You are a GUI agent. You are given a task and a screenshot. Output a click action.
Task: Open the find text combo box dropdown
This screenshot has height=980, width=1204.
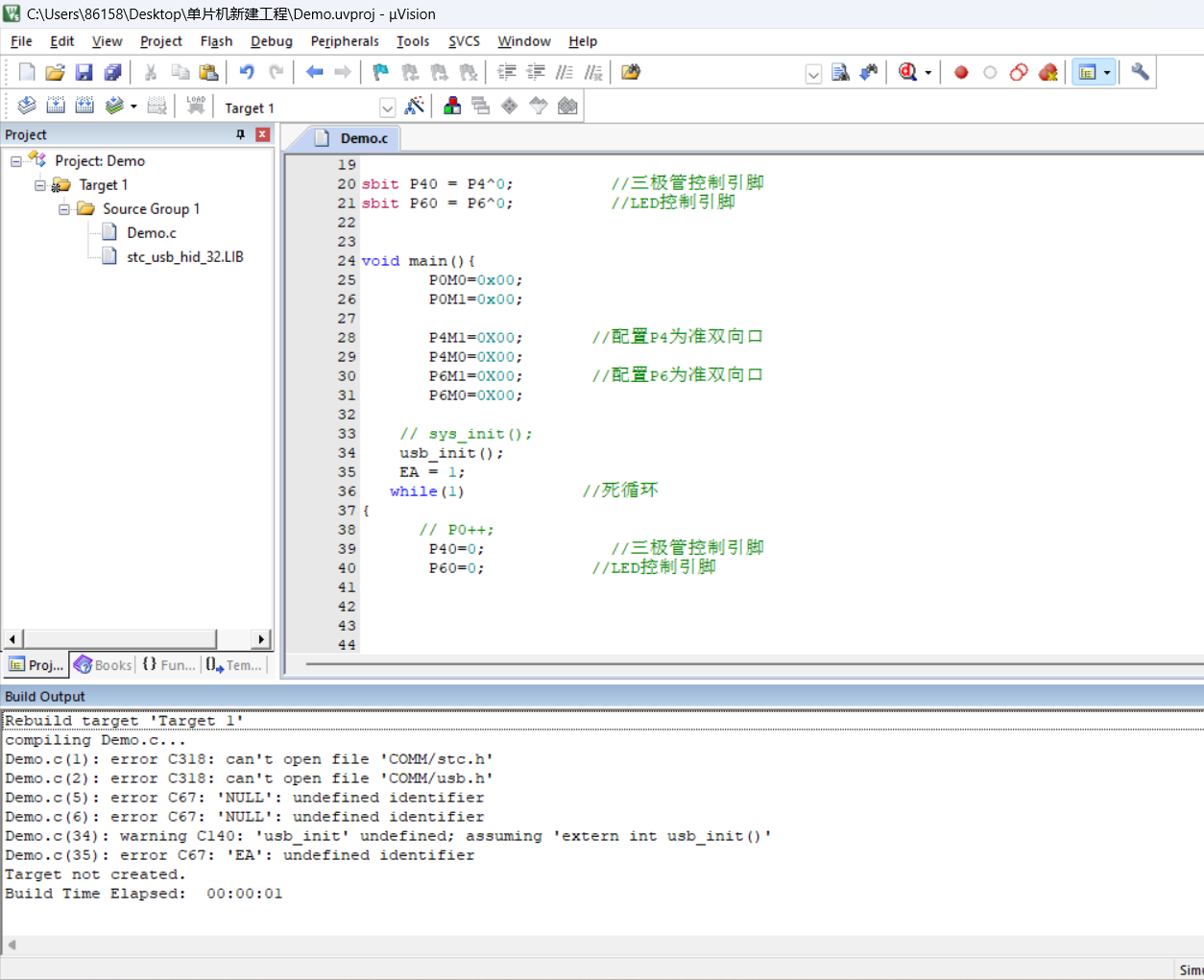[813, 74]
